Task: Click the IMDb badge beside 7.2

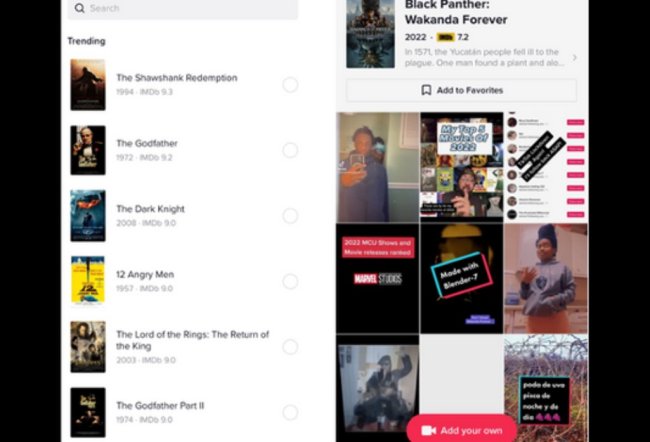Action: [x=446, y=37]
